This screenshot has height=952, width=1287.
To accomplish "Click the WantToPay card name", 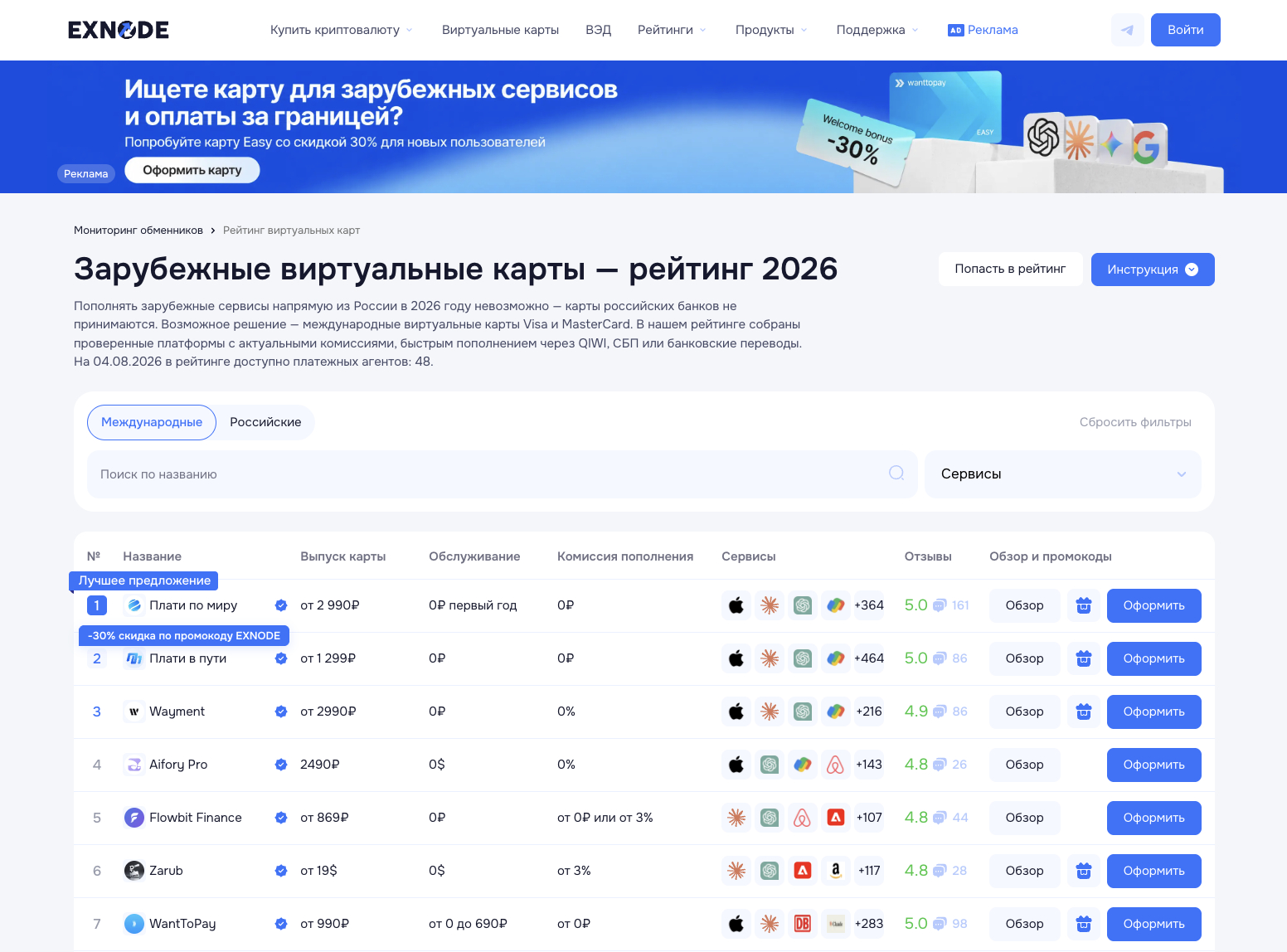I will coord(182,924).
